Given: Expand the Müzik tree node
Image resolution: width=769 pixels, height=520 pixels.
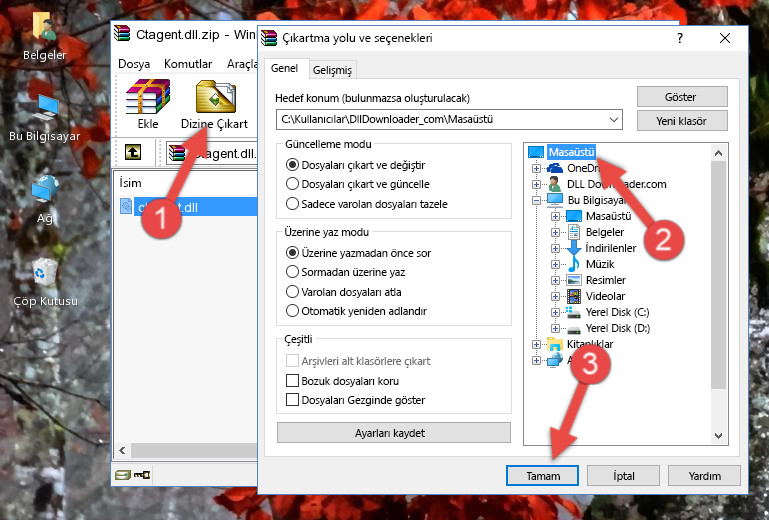Looking at the screenshot, I should (x=555, y=264).
